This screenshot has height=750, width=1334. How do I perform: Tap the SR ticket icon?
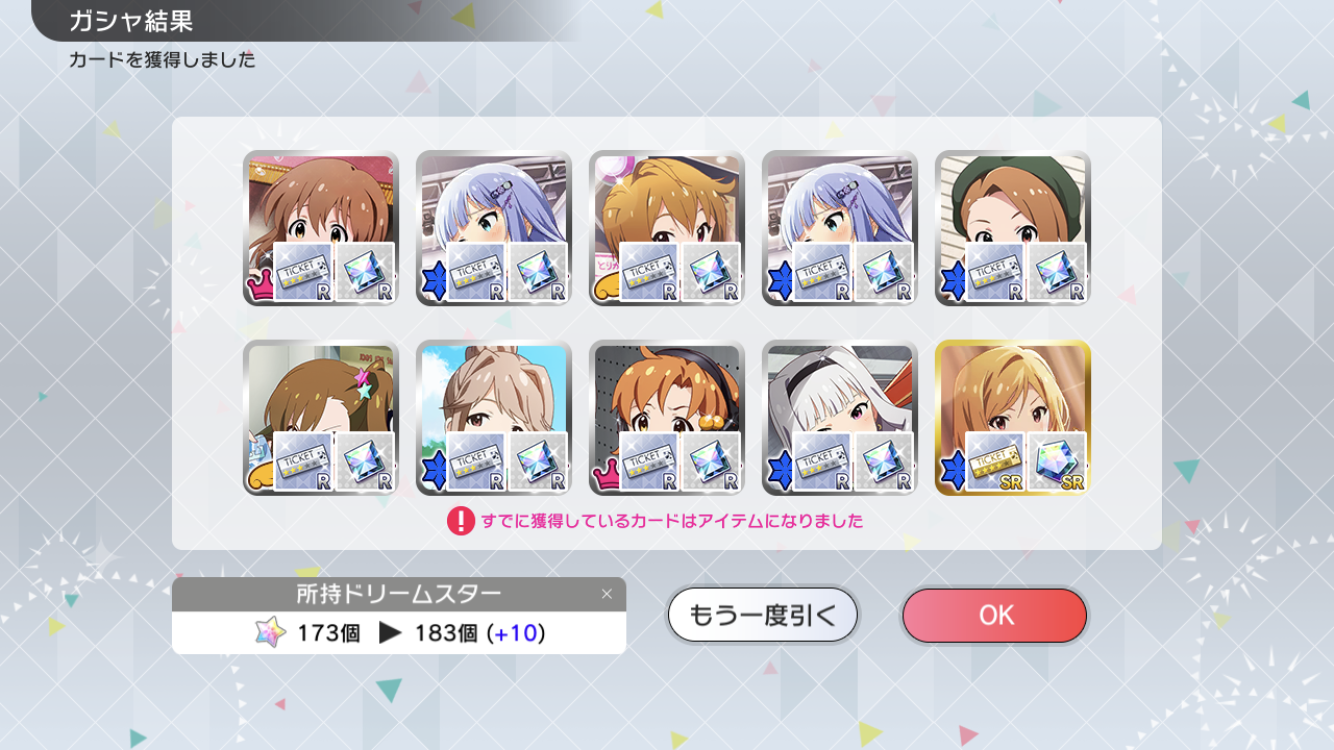996,462
